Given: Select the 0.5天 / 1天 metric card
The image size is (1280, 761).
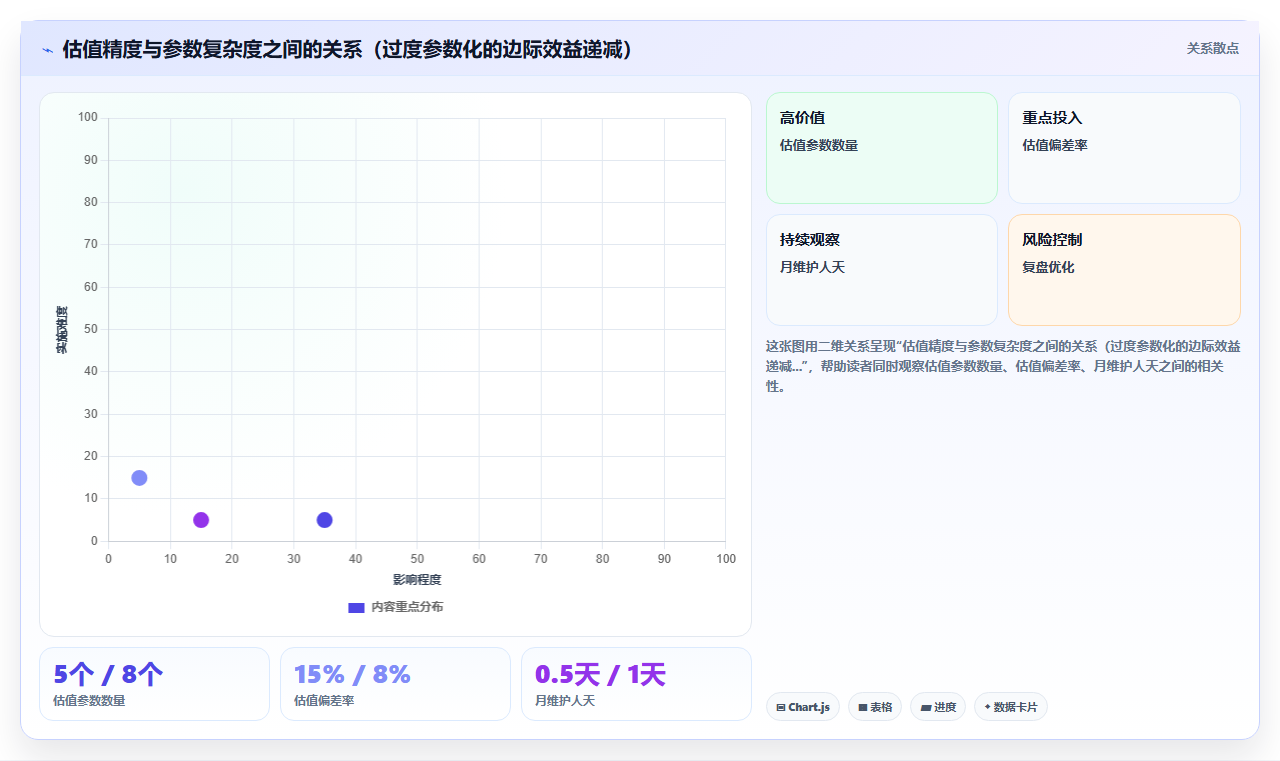Looking at the screenshot, I should [x=636, y=684].
